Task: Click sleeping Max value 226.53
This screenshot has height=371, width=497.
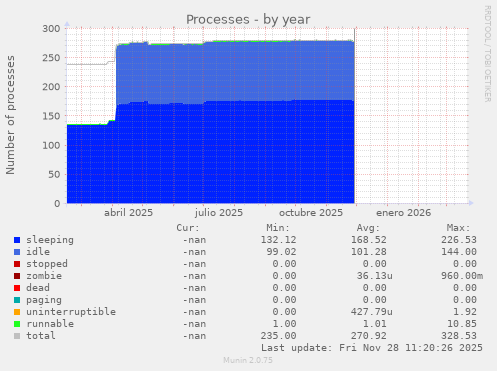Action: [459, 240]
